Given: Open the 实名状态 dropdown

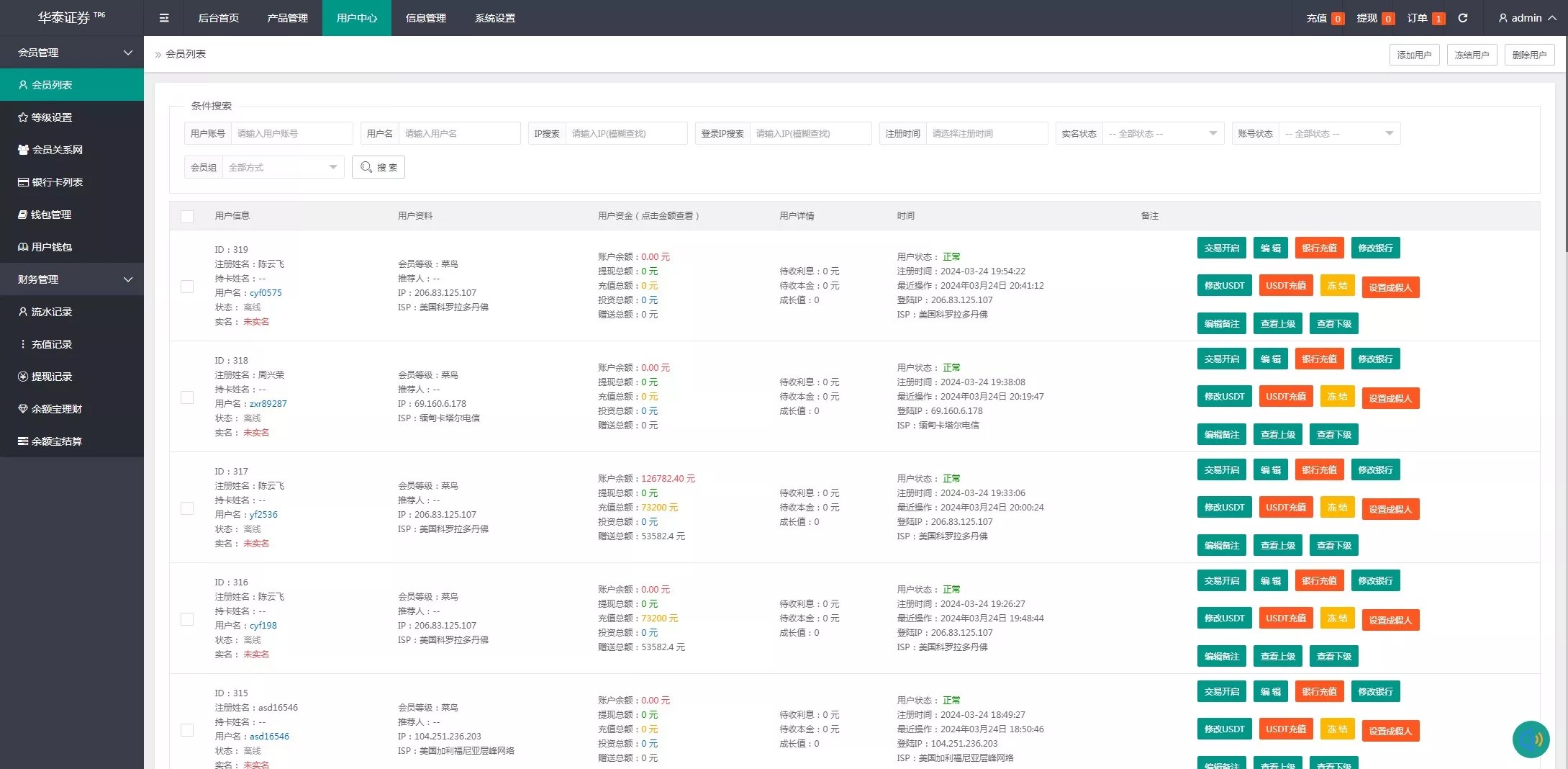Looking at the screenshot, I should [1162, 133].
